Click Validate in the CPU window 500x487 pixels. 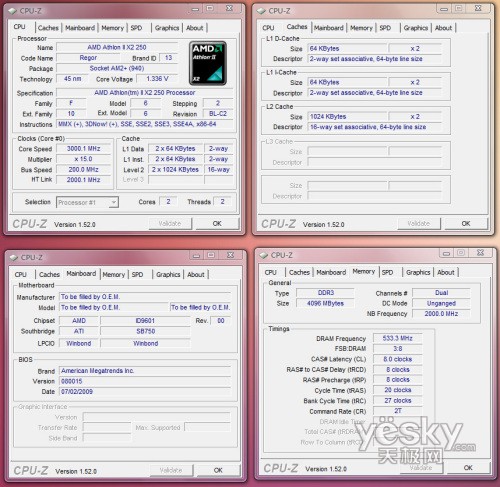click(170, 224)
